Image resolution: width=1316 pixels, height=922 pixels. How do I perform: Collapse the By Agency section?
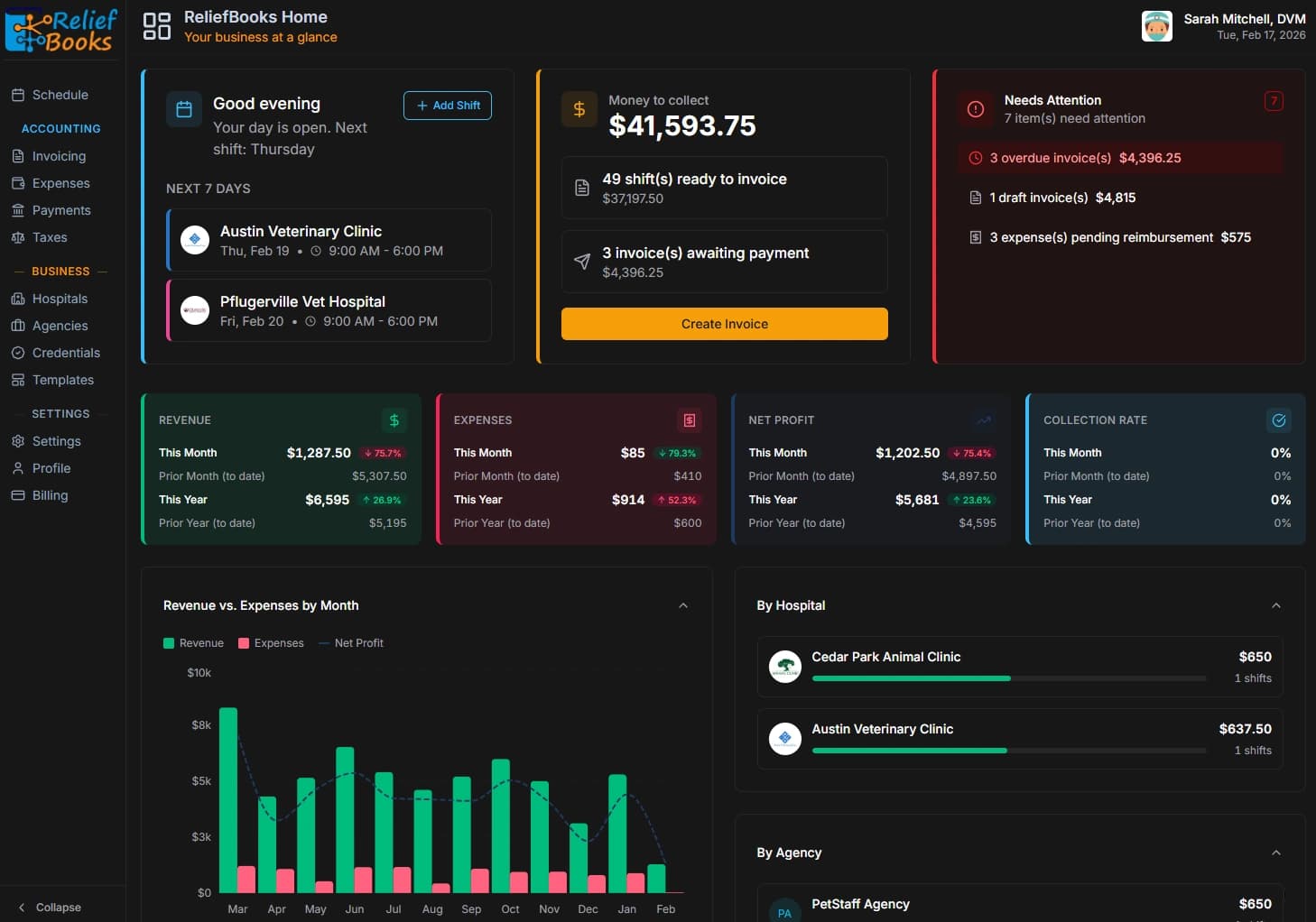point(1276,852)
